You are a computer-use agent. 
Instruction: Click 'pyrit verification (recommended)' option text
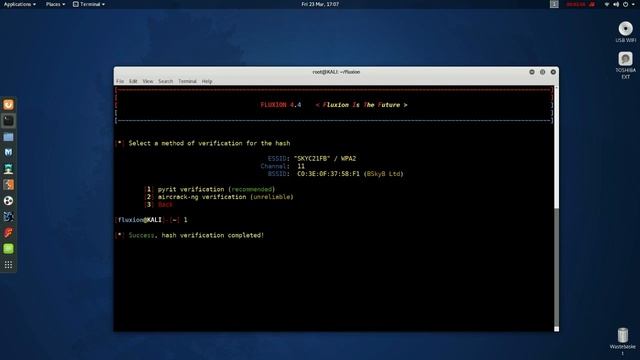tap(216, 189)
